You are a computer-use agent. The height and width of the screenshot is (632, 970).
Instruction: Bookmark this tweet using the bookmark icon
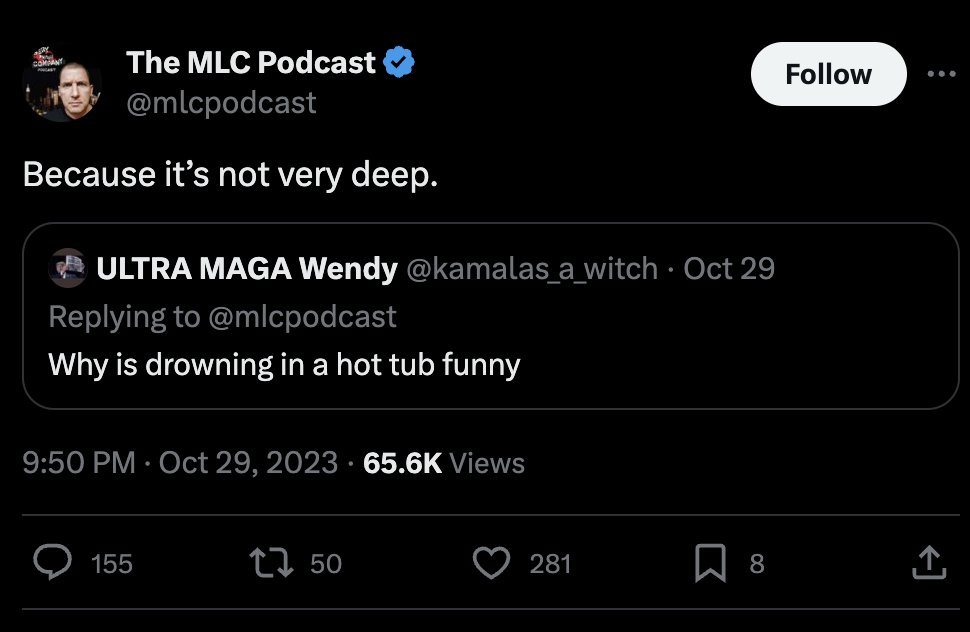click(x=709, y=563)
